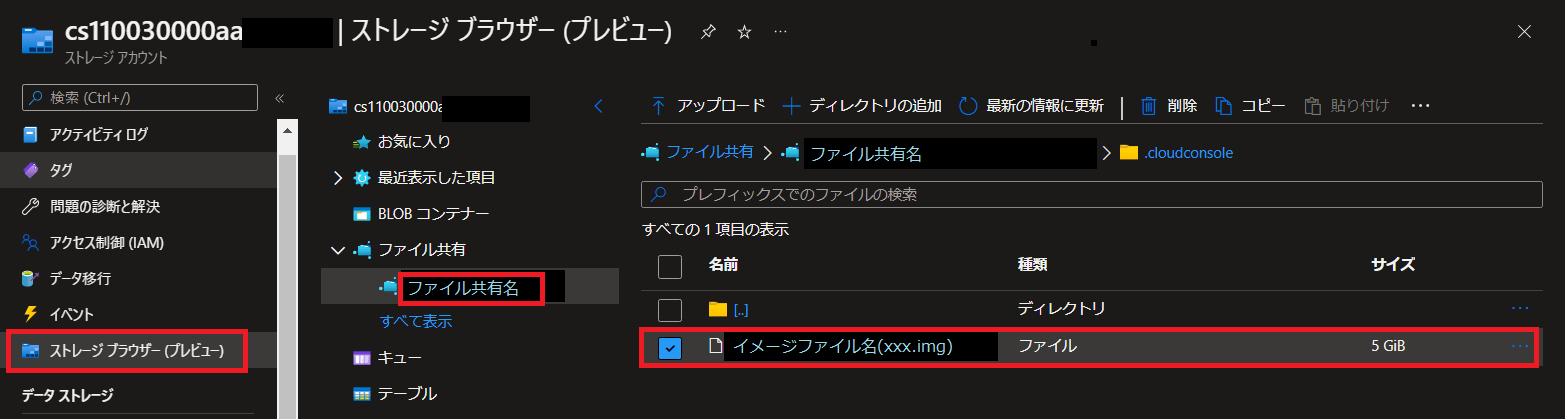This screenshot has width=1565, height=419.
Task: Focus the プレフィックスでのファイルの検索 box
Action: point(1091,194)
